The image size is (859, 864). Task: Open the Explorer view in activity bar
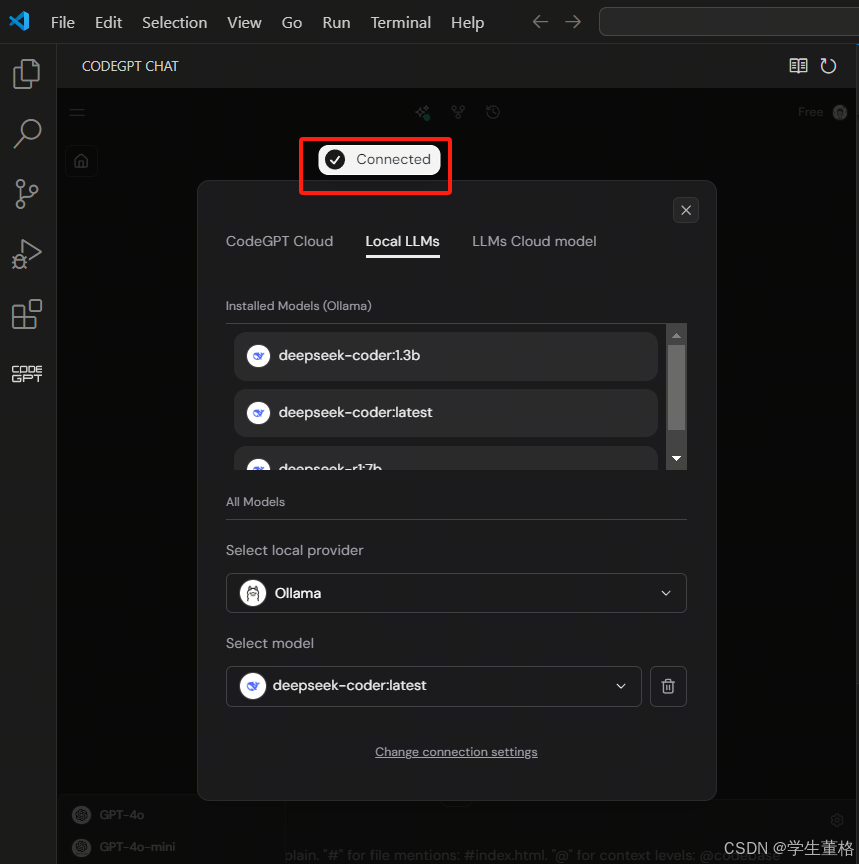point(26,73)
